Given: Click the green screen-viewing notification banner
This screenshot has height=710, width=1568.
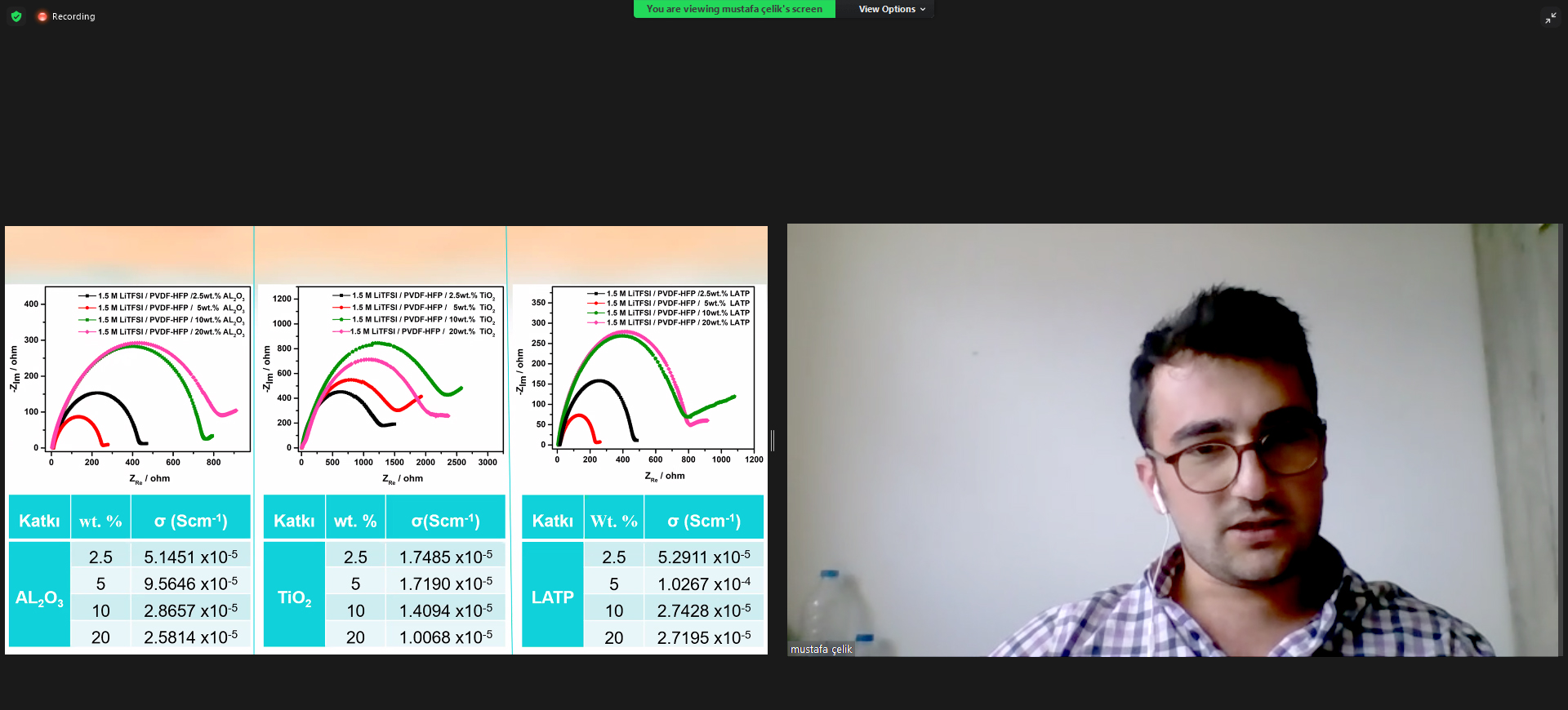Looking at the screenshot, I should tap(733, 9).
